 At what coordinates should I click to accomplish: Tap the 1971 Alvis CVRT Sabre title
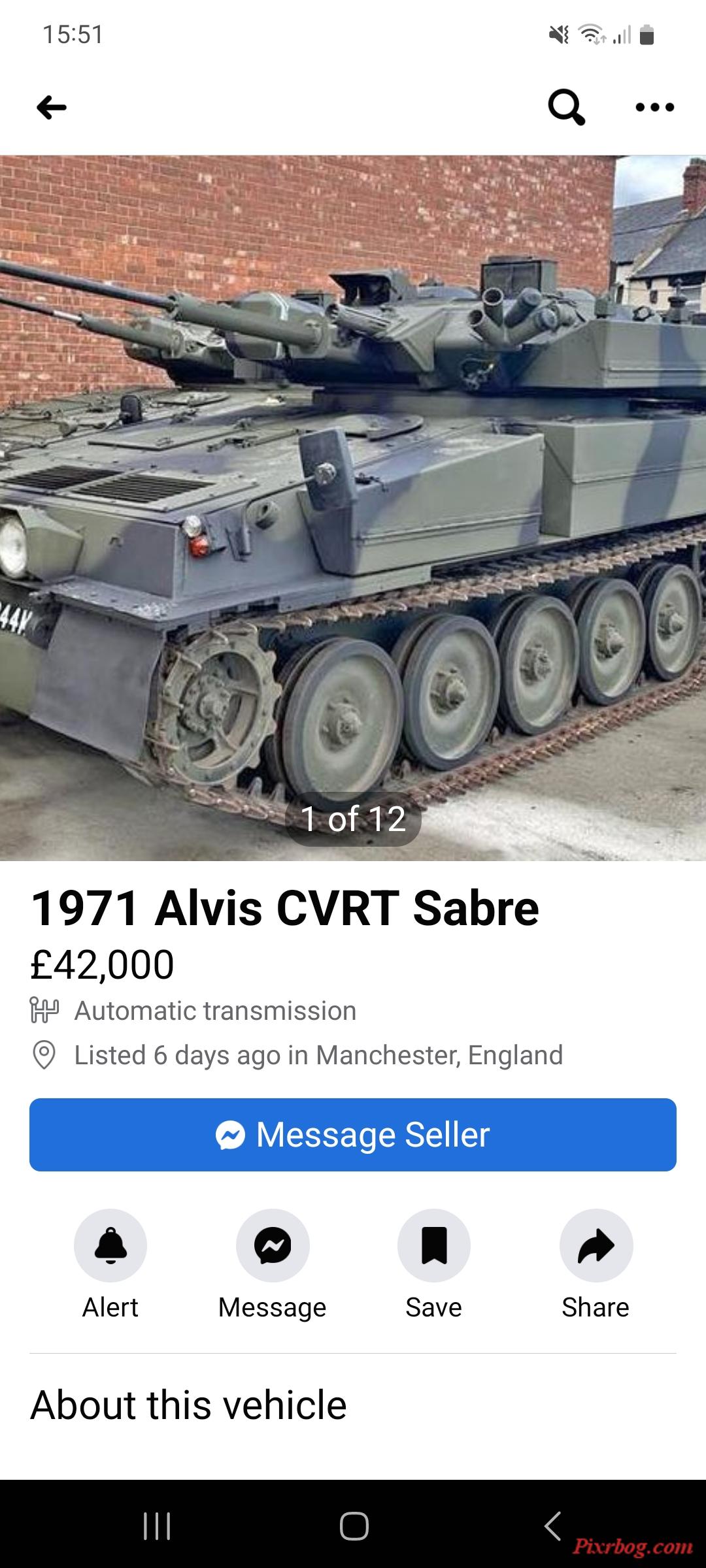click(285, 907)
